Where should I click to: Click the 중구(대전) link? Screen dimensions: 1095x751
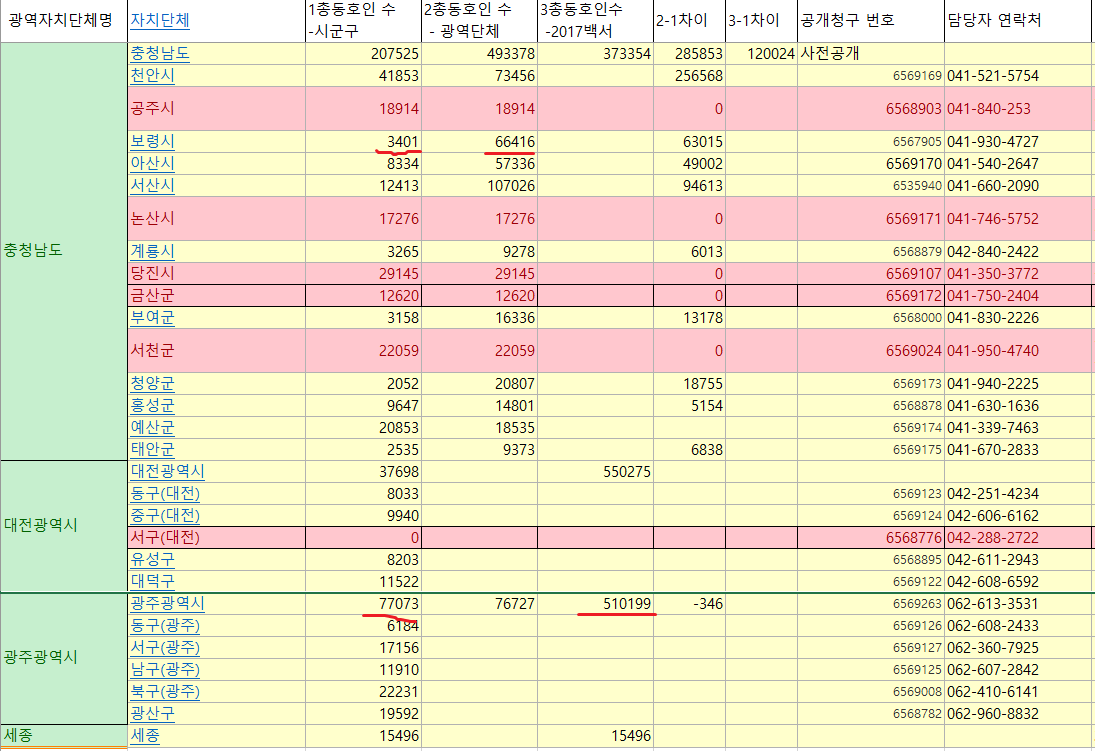(165, 516)
